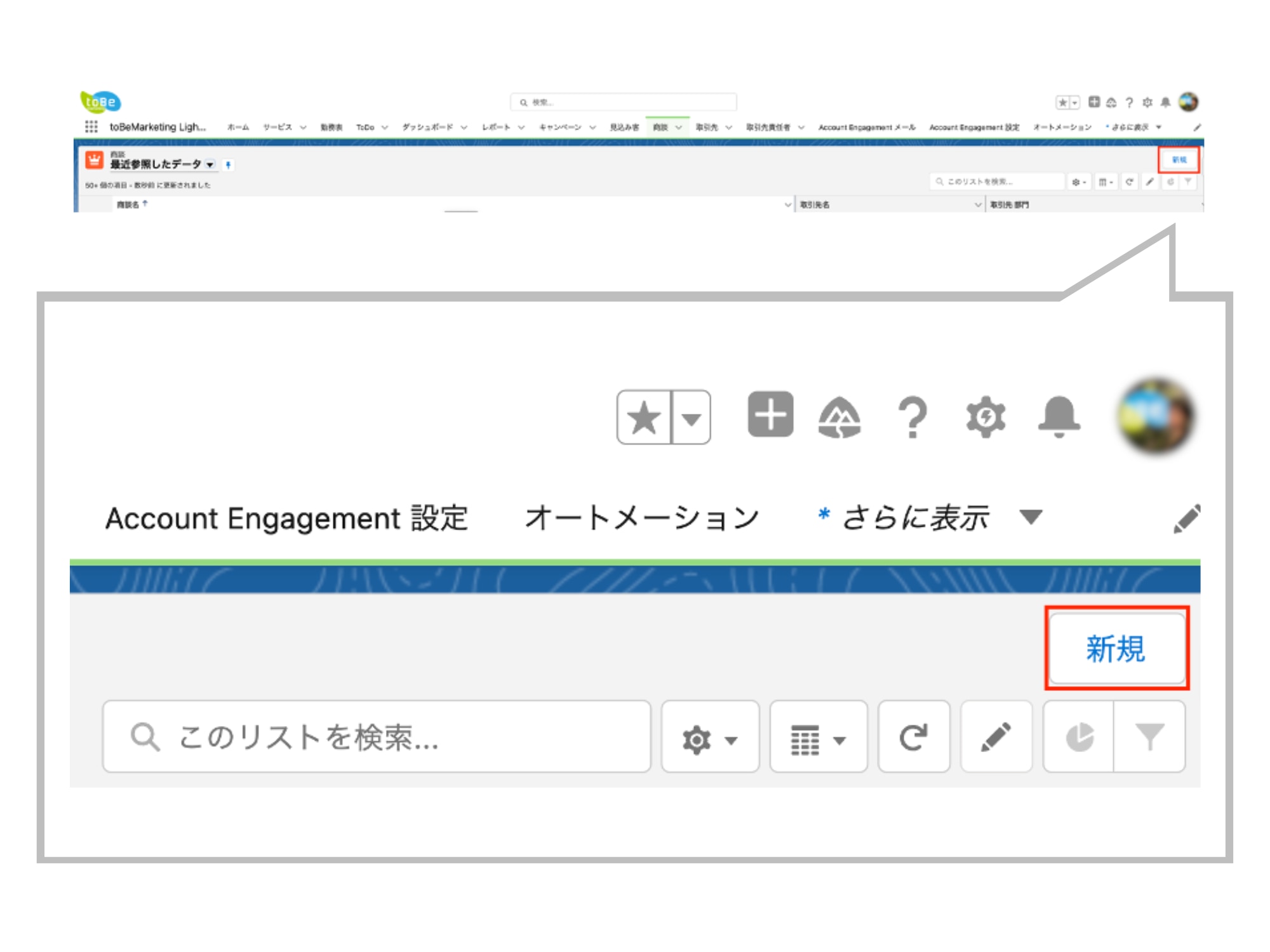The height and width of the screenshot is (952, 1270).
Task: Click the user avatar in enlarged callout
Action: (x=1156, y=416)
